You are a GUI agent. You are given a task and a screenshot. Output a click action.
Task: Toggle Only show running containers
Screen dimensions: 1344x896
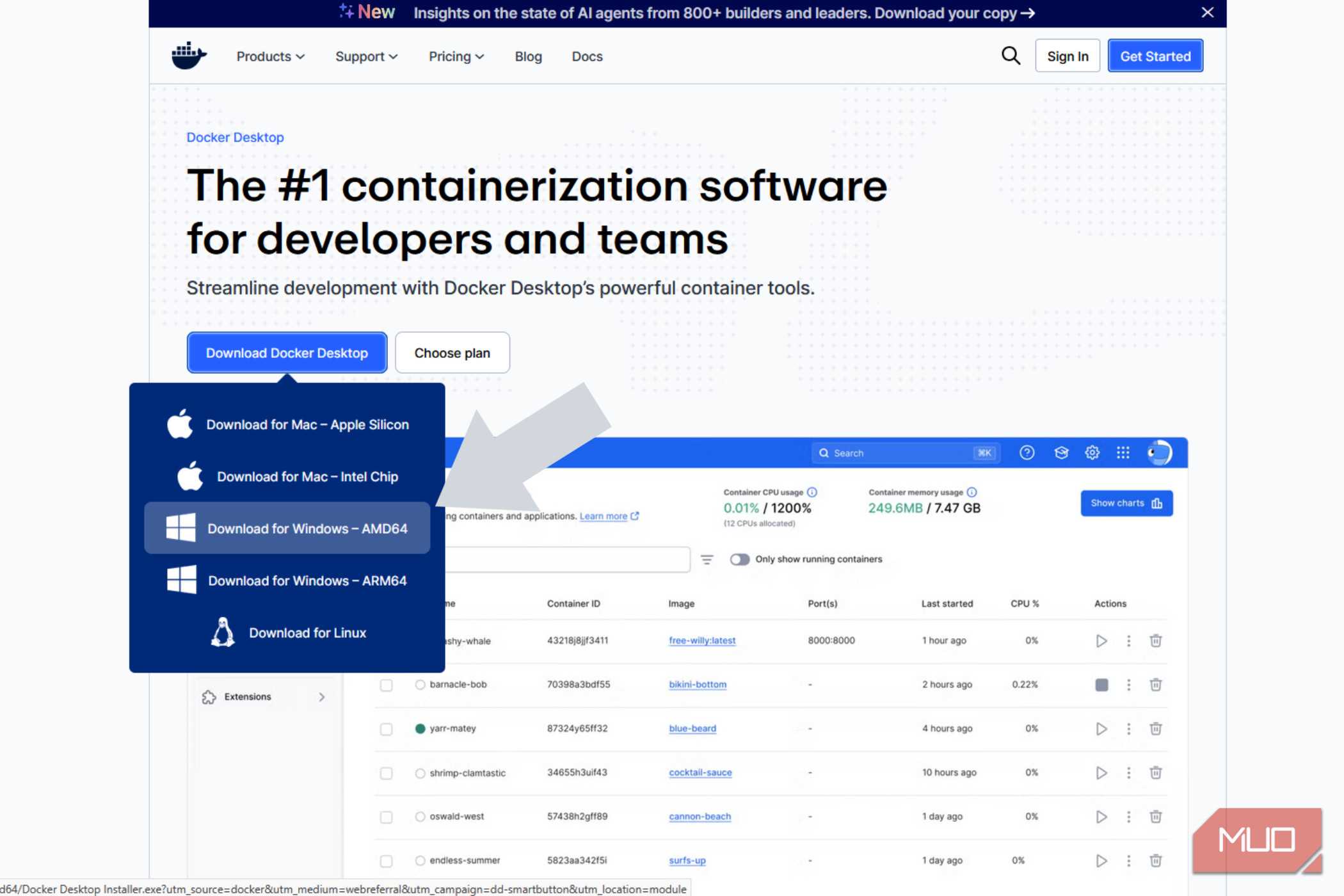pyautogui.click(x=740, y=559)
